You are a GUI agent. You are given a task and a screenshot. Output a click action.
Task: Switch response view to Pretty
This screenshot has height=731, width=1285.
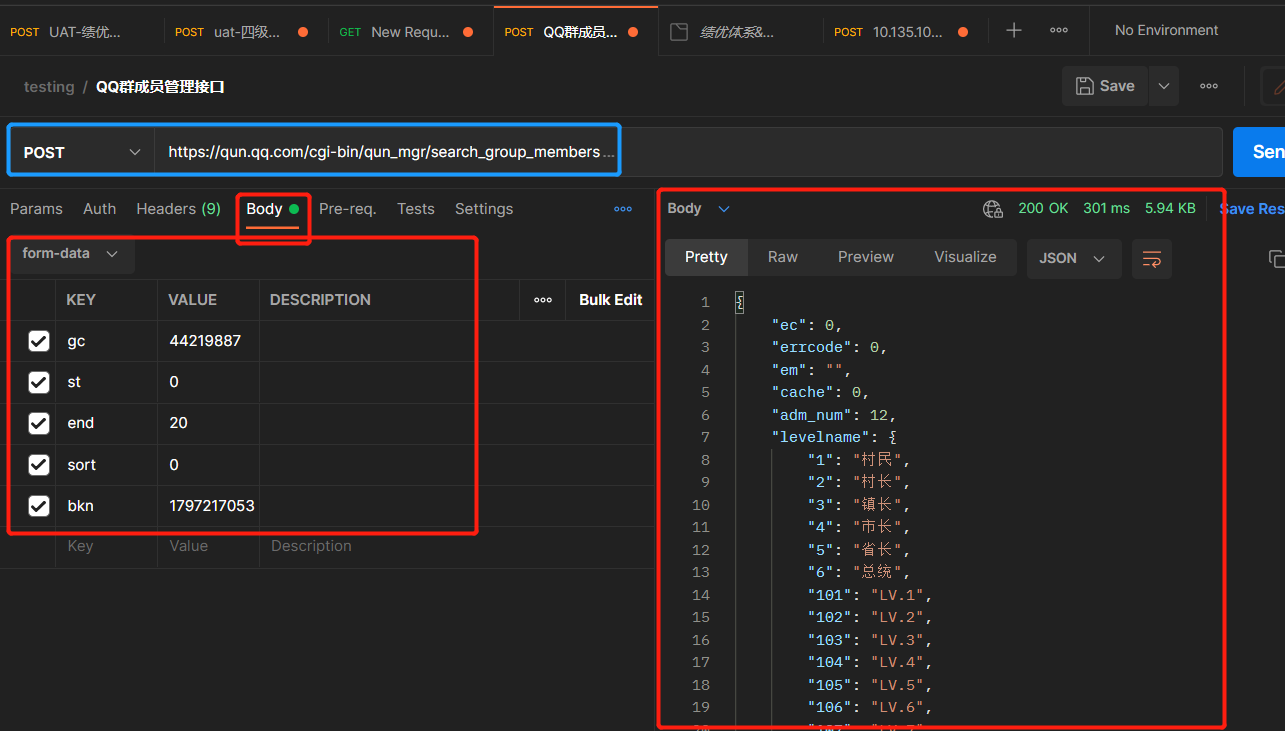pyautogui.click(x=706, y=257)
